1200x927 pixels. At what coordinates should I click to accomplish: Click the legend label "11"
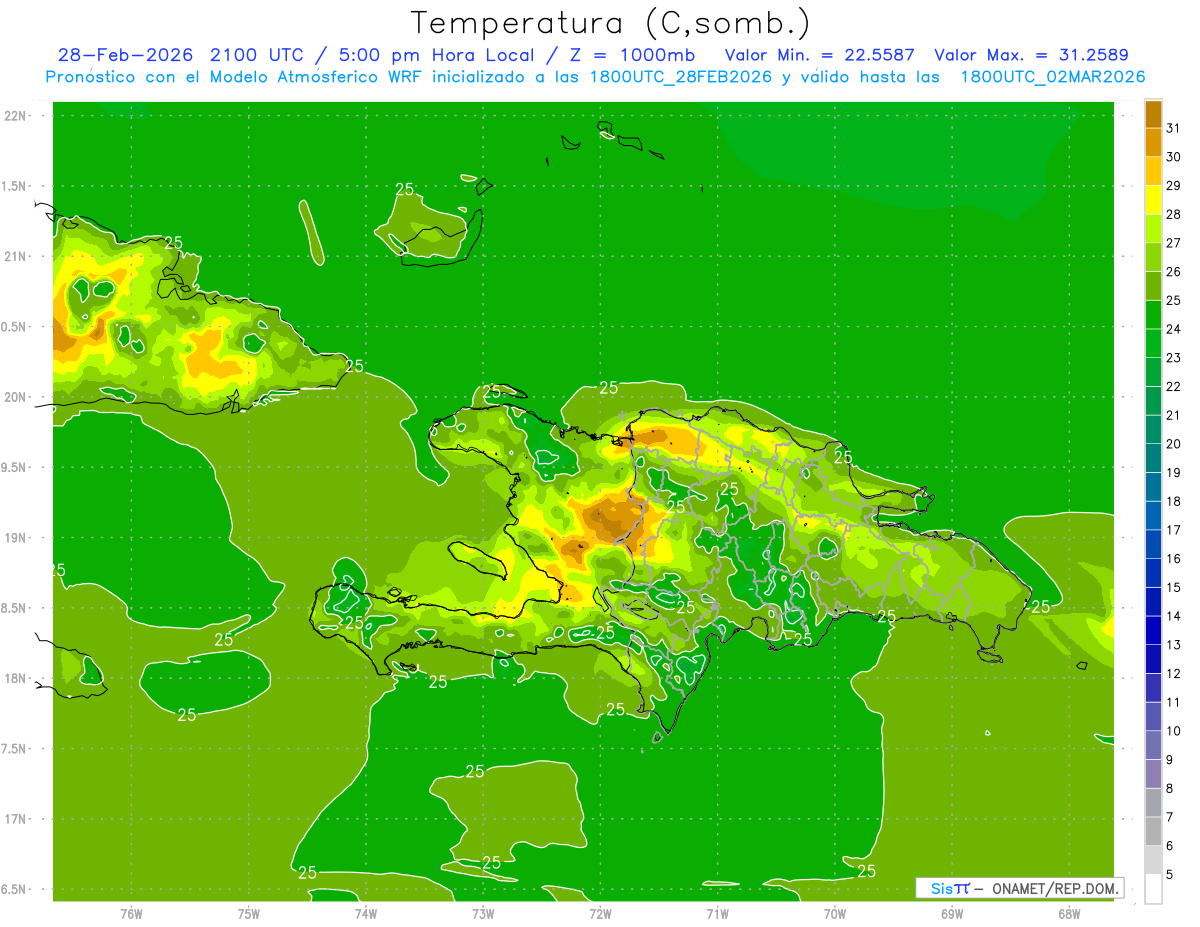pyautogui.click(x=1173, y=702)
